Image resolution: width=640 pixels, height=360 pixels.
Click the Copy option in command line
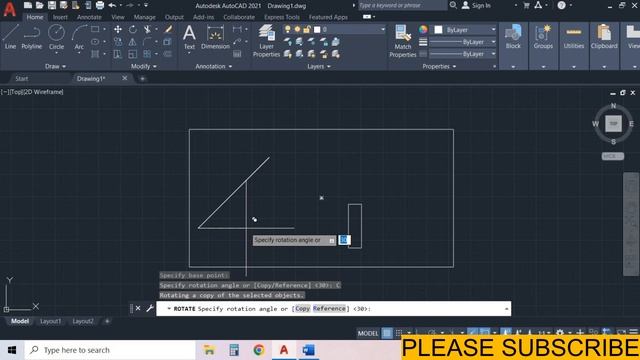pos(302,309)
